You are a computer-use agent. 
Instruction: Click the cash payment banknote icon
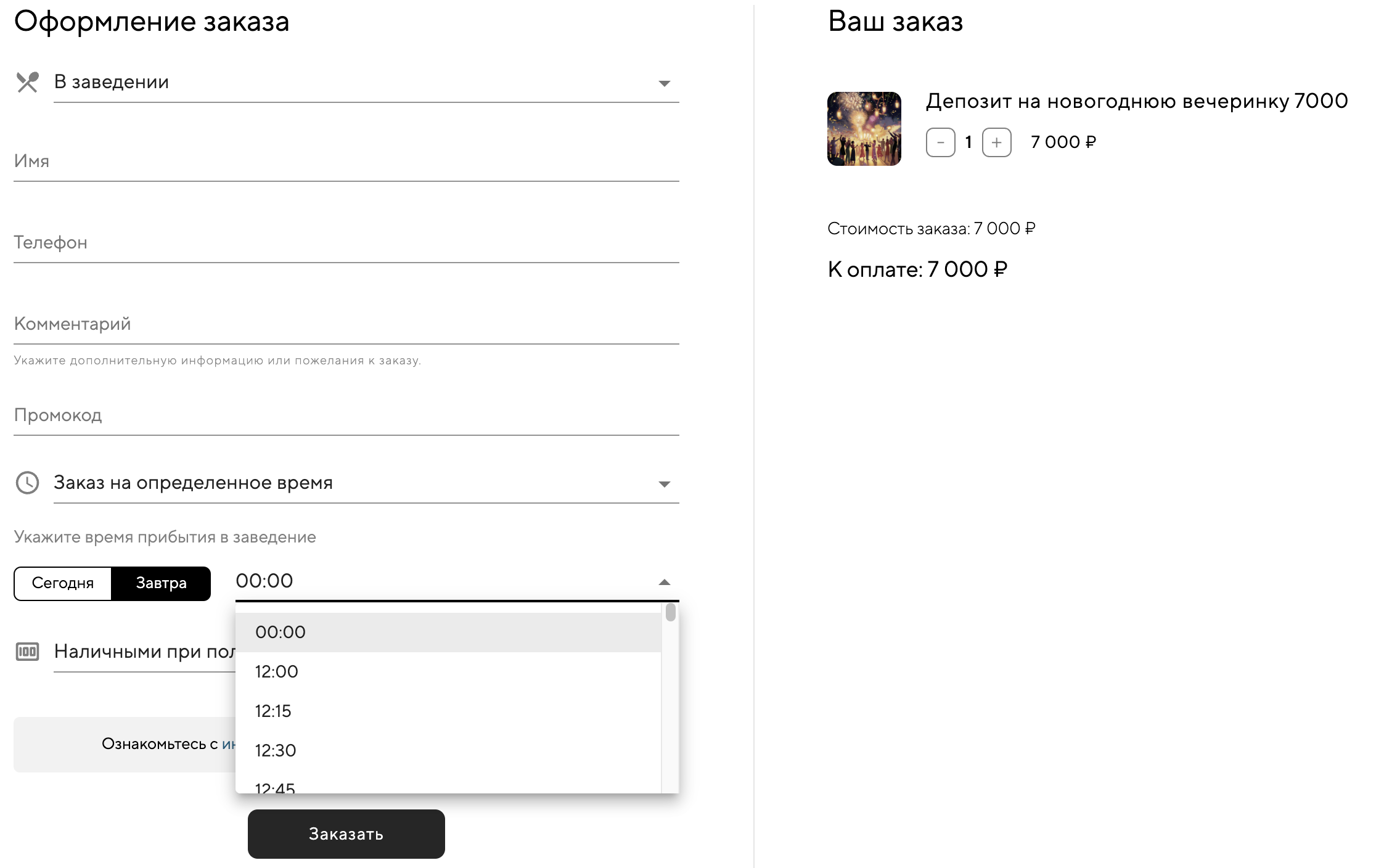(27, 652)
